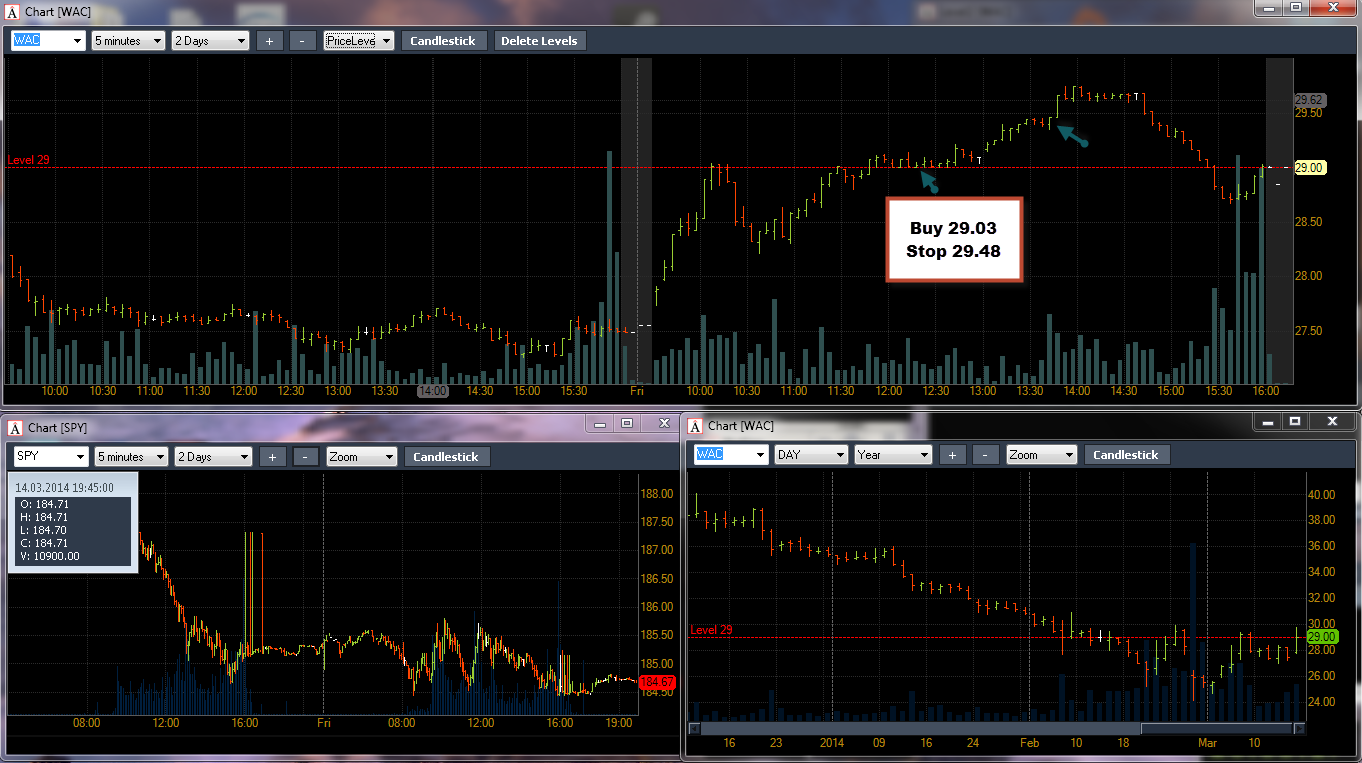Click the app icon in WAC daily chart title bar

pyautogui.click(x=695, y=426)
